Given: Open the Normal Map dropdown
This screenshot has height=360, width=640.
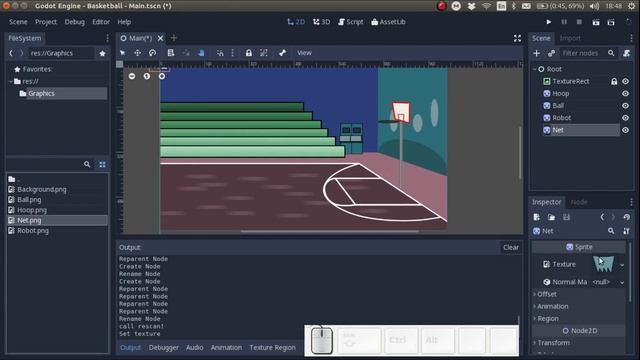Looking at the screenshot, I should tap(622, 282).
